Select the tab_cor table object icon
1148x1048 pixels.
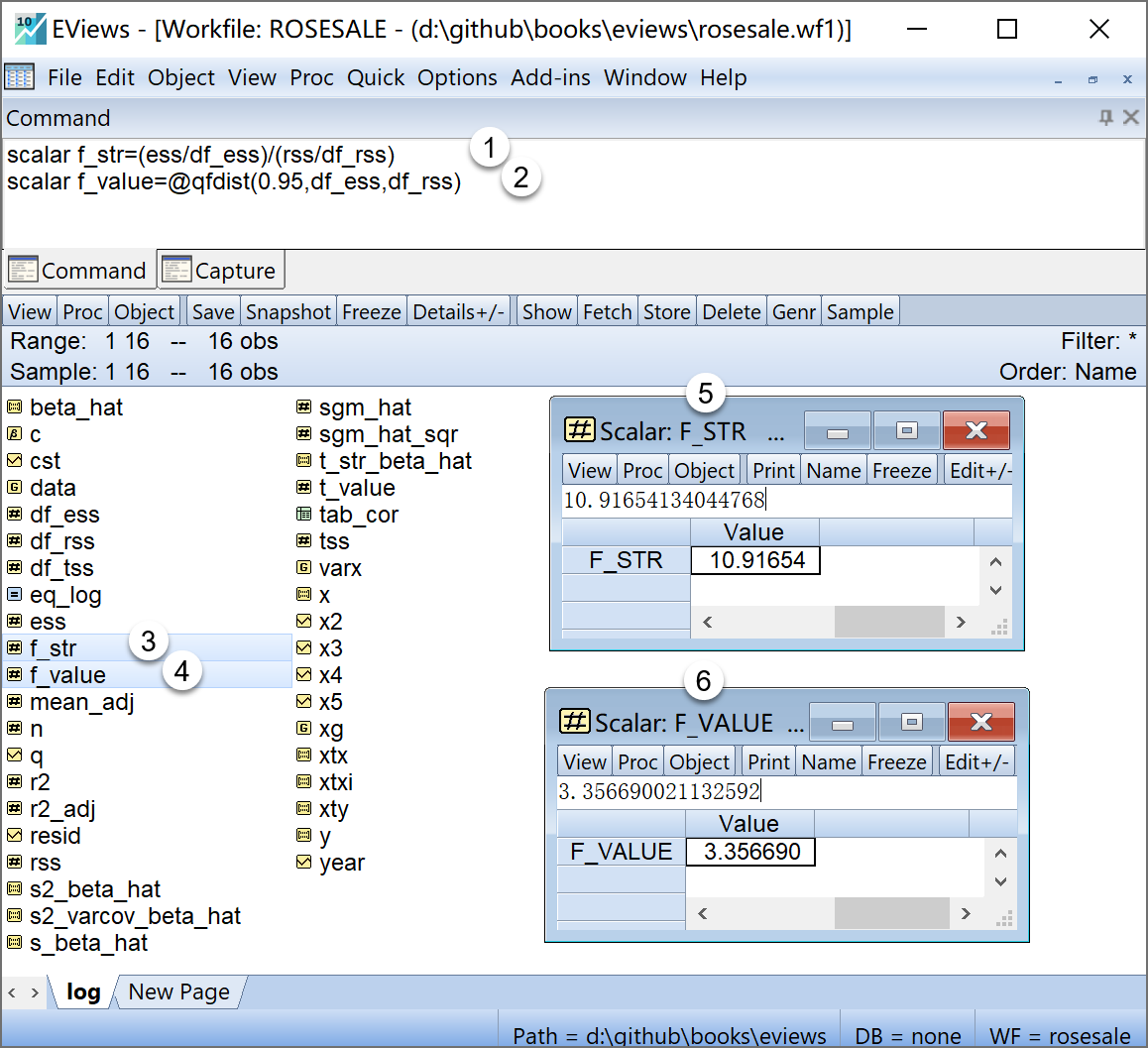tap(304, 515)
